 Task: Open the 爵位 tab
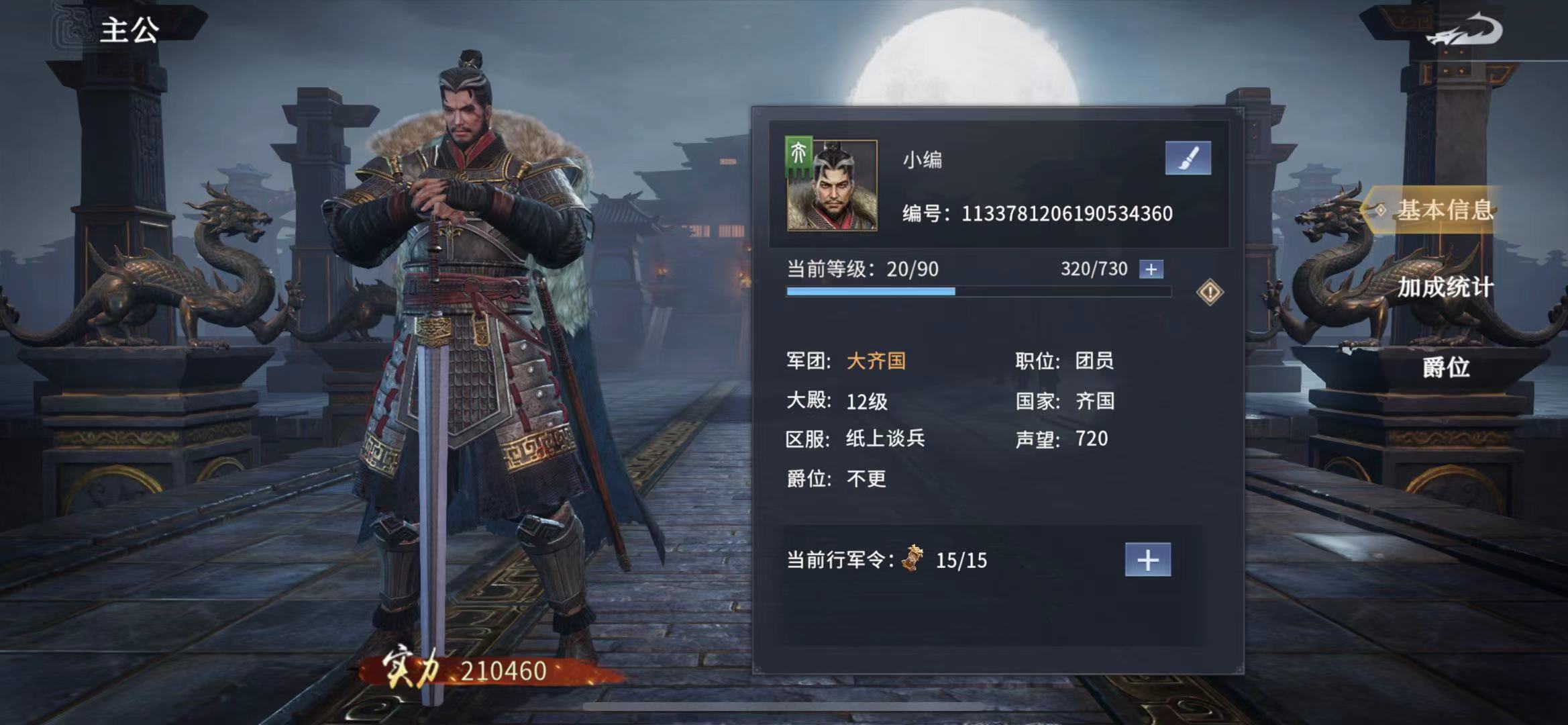(1446, 367)
